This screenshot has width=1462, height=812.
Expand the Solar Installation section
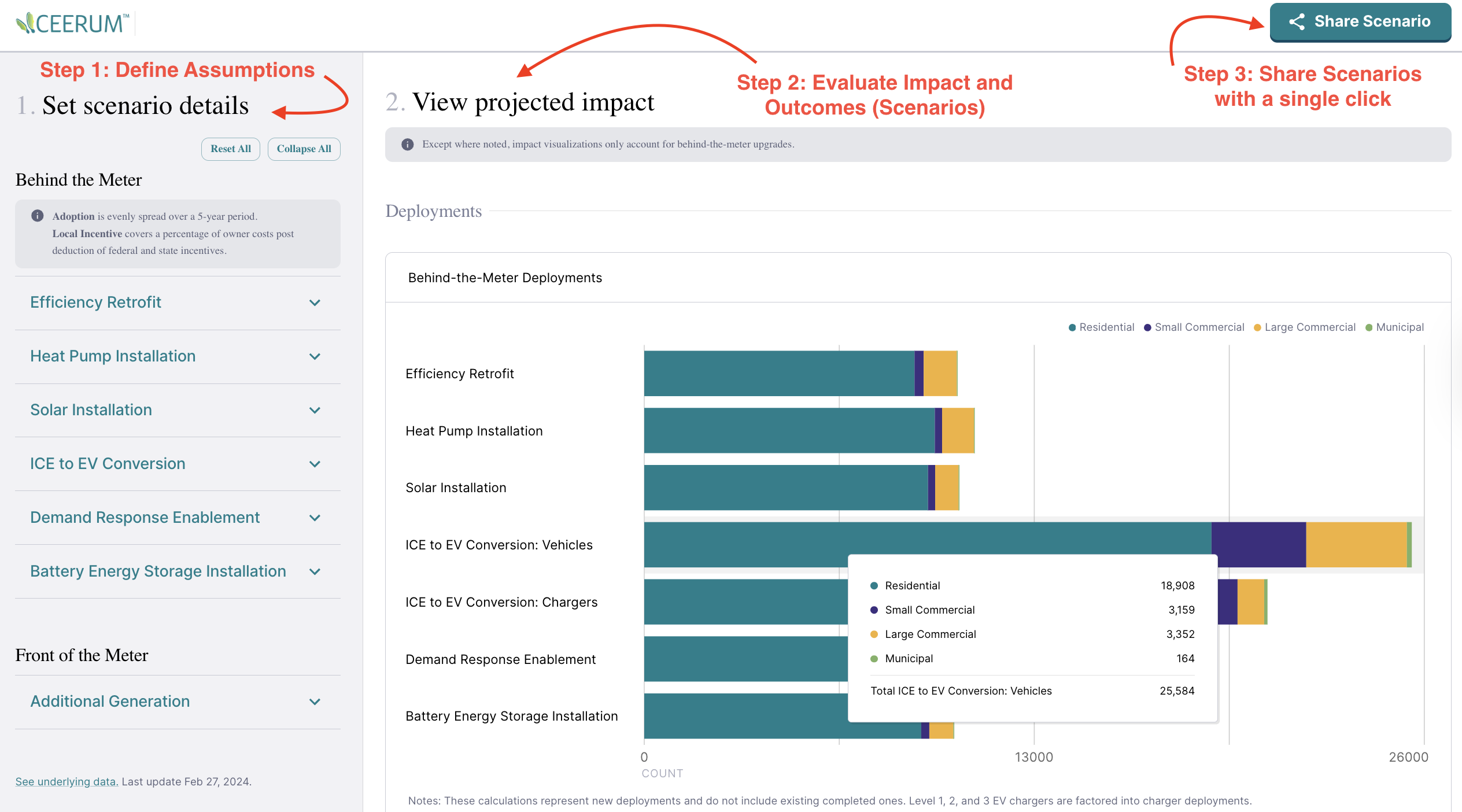(315, 410)
